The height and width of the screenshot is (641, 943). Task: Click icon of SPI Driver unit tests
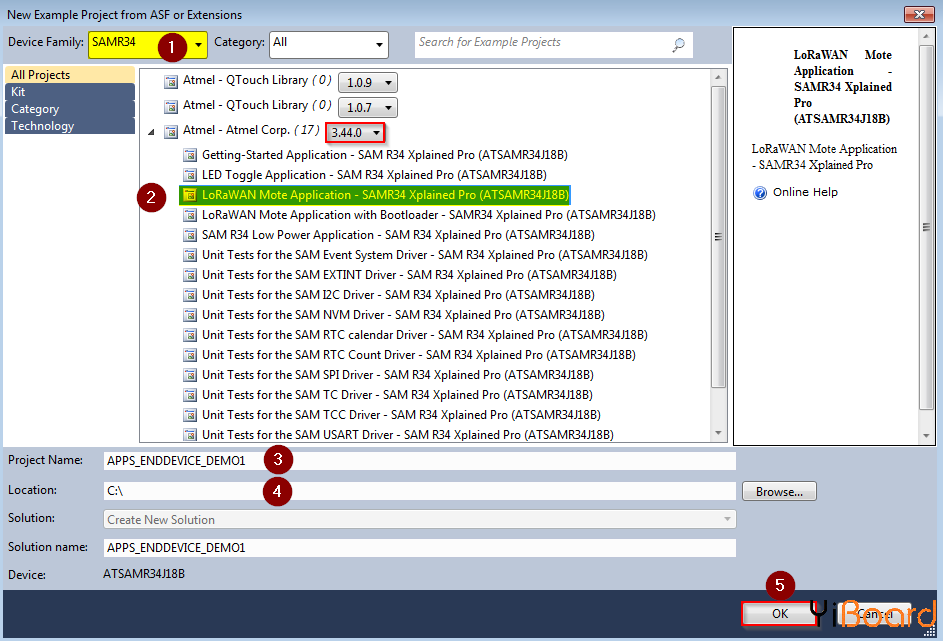[x=190, y=375]
